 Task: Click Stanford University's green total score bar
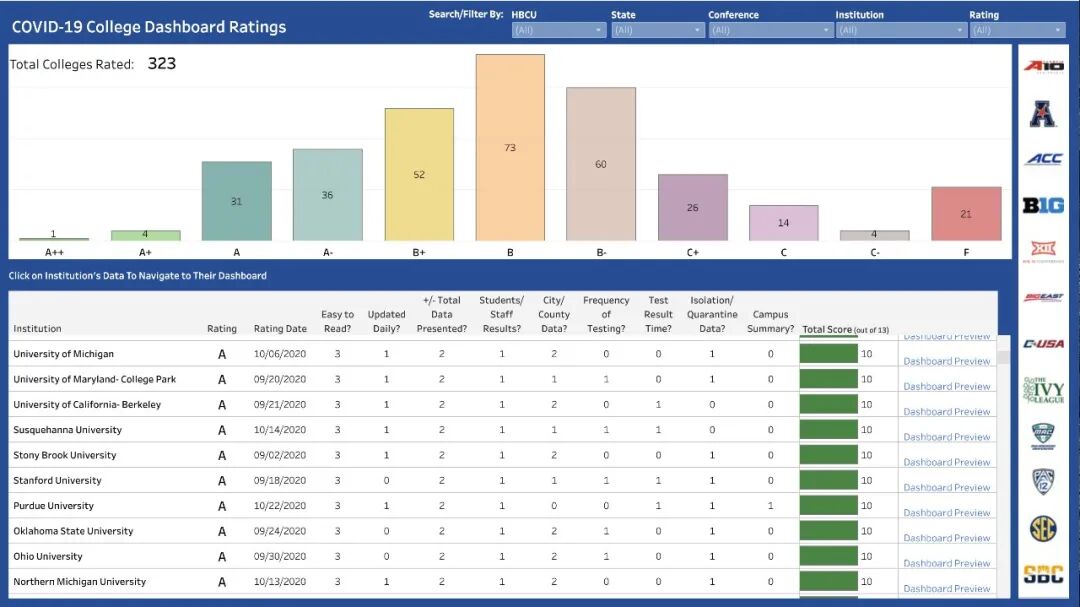coord(829,480)
